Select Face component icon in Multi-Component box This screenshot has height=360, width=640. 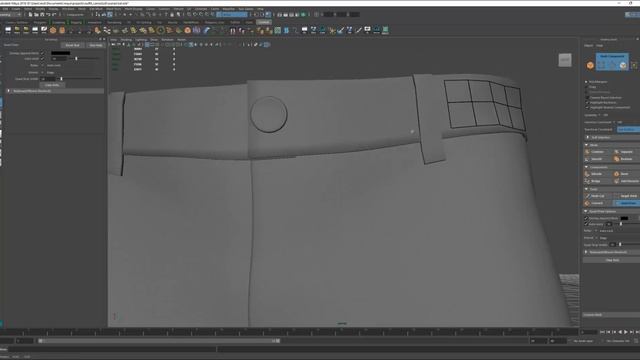(623, 65)
